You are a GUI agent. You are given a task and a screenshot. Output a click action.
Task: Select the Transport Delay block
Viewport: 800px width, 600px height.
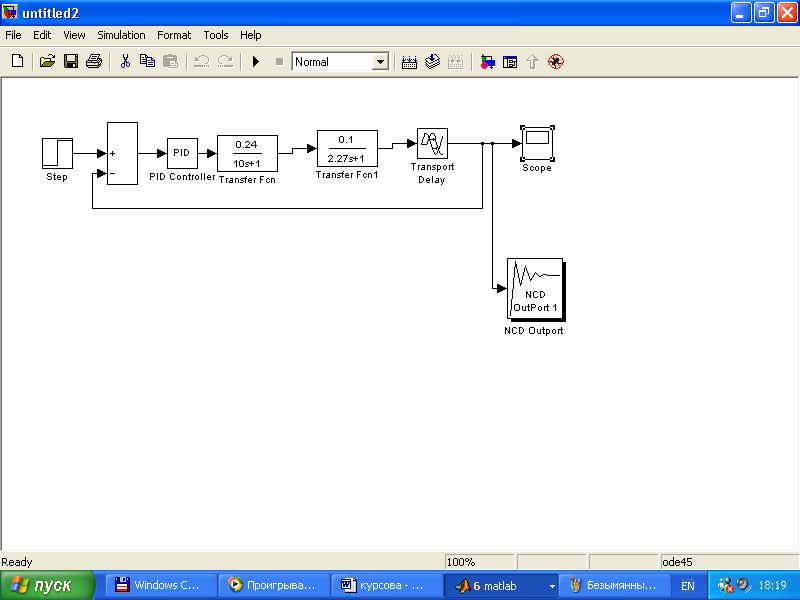[433, 143]
